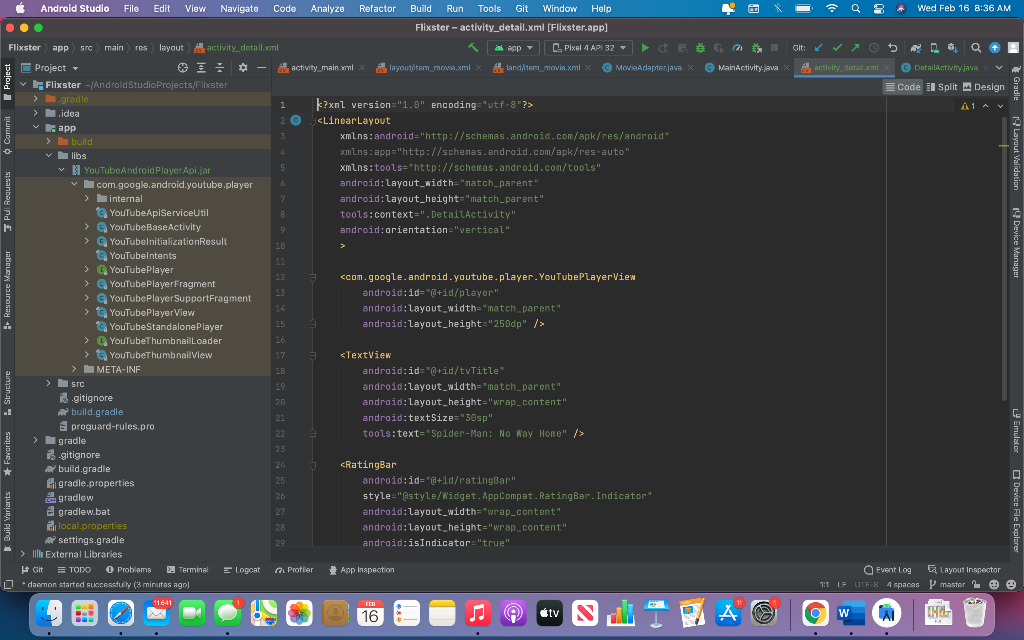Switch editor to Split view
Screen dimensions: 1024x640
[942, 87]
